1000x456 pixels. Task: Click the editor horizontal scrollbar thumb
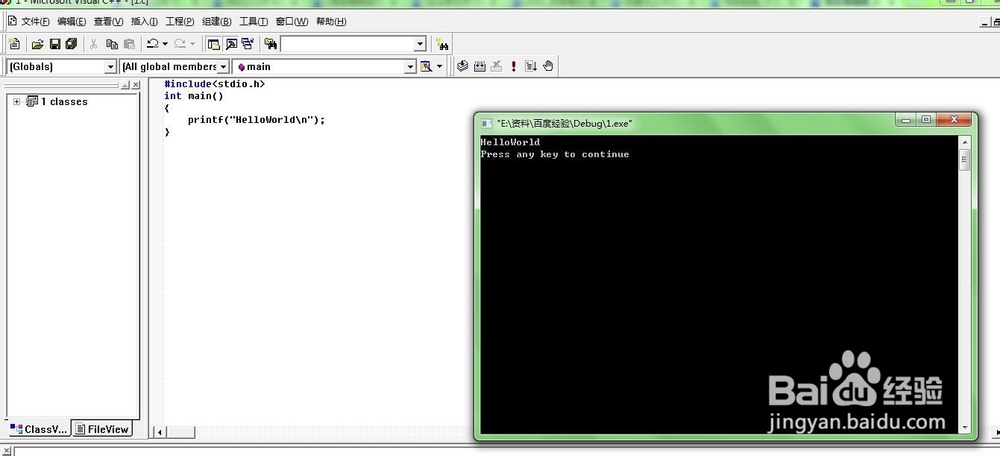click(180, 432)
